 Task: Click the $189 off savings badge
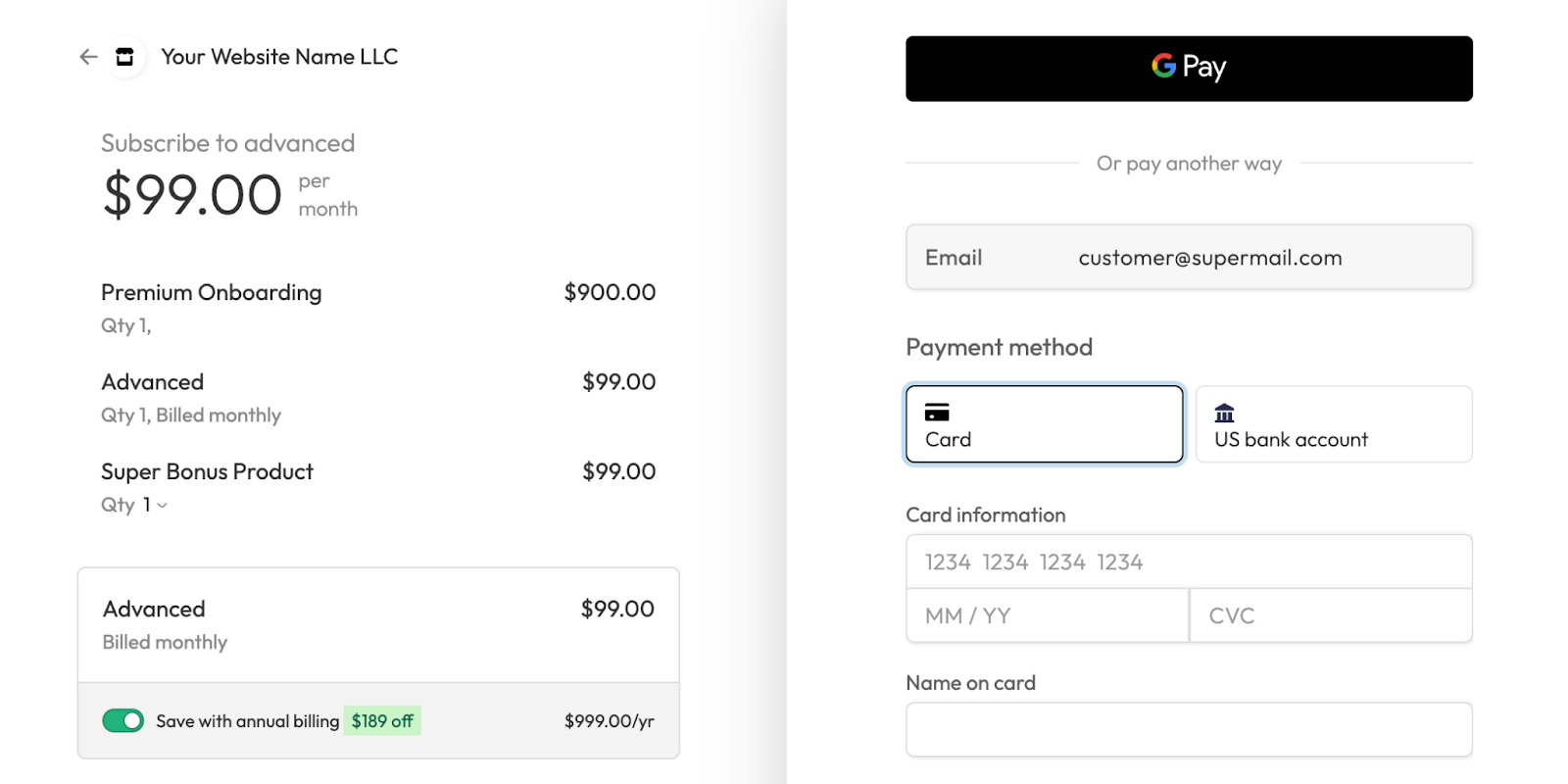(382, 721)
